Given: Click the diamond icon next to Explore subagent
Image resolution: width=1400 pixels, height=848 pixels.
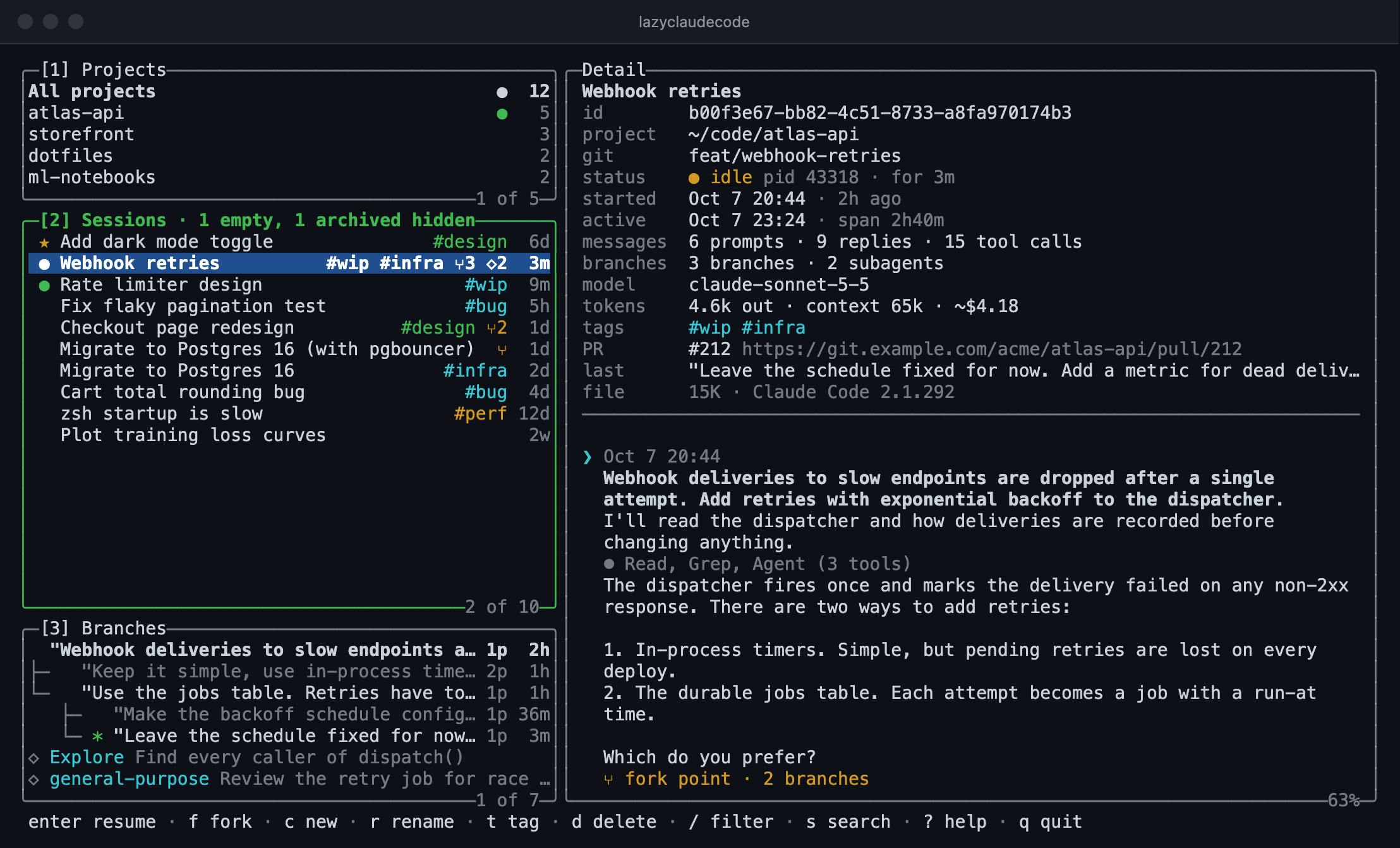Looking at the screenshot, I should click(34, 758).
